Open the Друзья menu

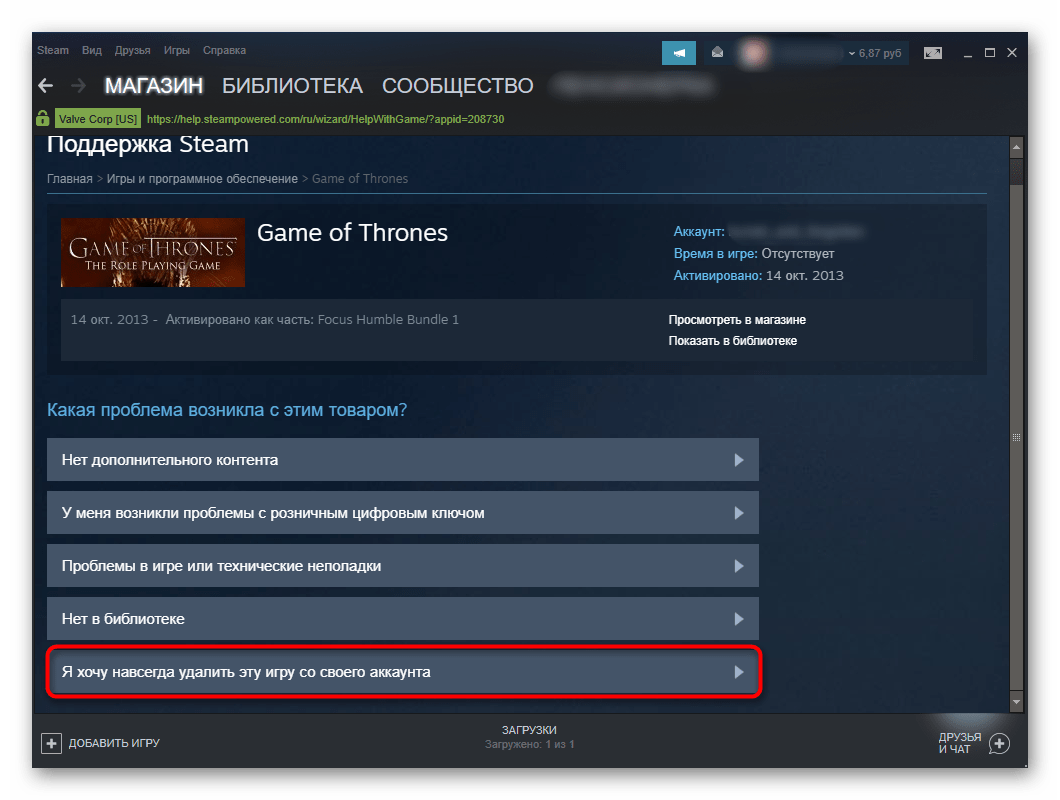(132, 50)
